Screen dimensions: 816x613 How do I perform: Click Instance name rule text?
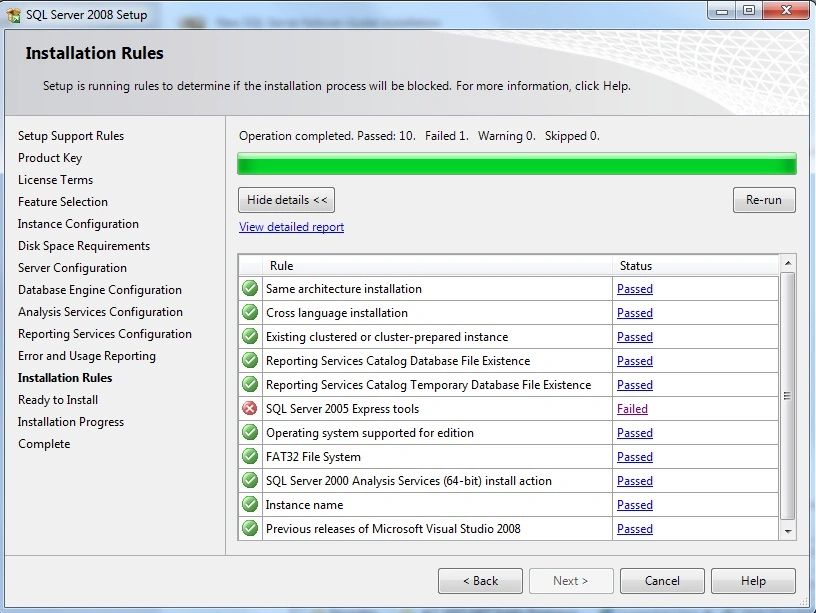coord(304,505)
